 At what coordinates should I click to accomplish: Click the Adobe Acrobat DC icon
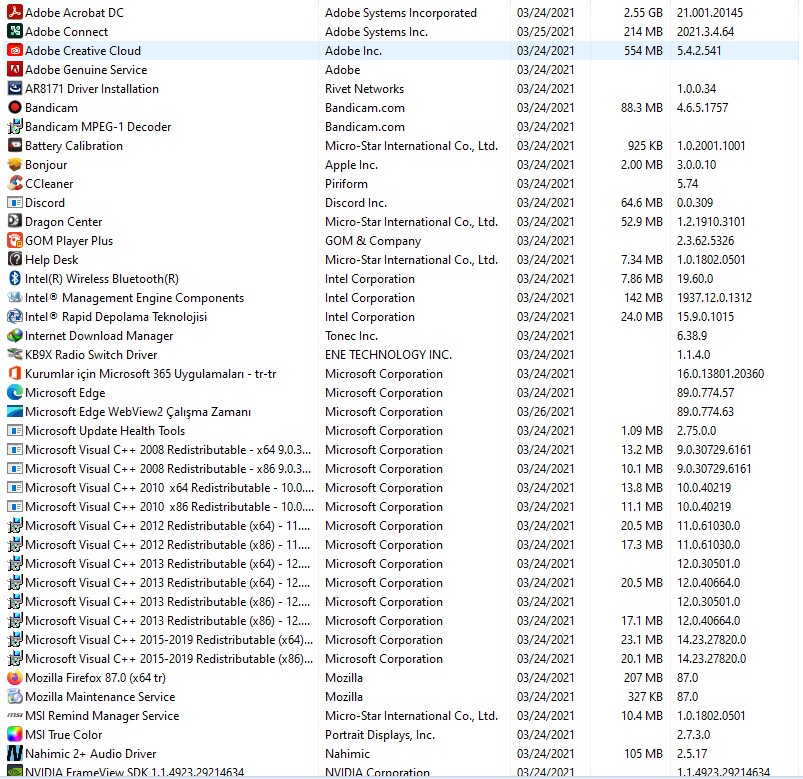pos(15,12)
